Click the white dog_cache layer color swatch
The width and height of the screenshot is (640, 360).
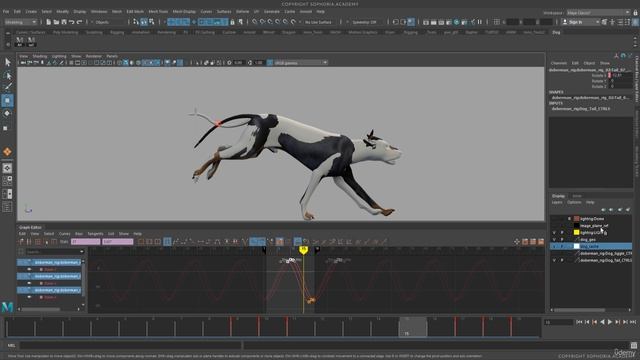click(x=577, y=247)
